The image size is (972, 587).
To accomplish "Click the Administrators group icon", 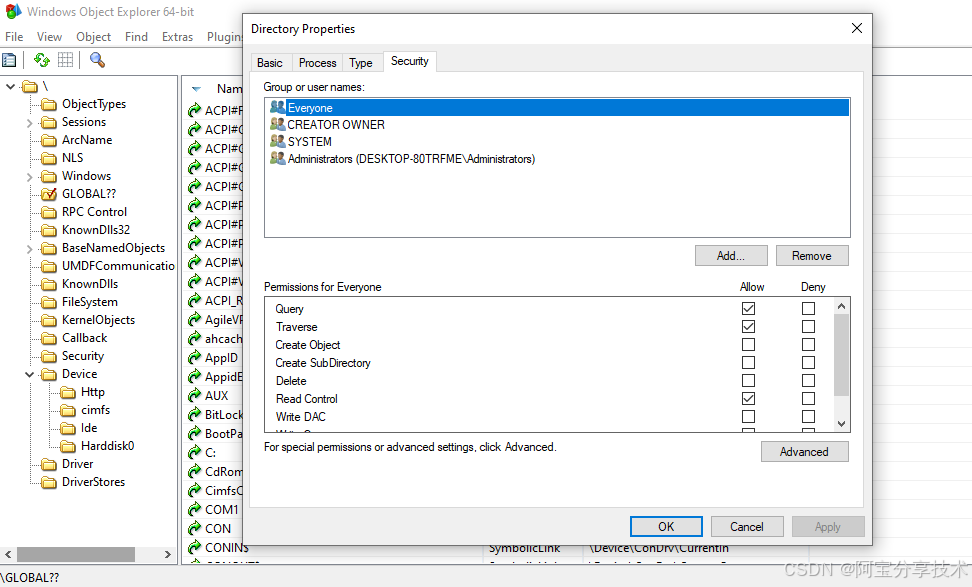I will 278,159.
